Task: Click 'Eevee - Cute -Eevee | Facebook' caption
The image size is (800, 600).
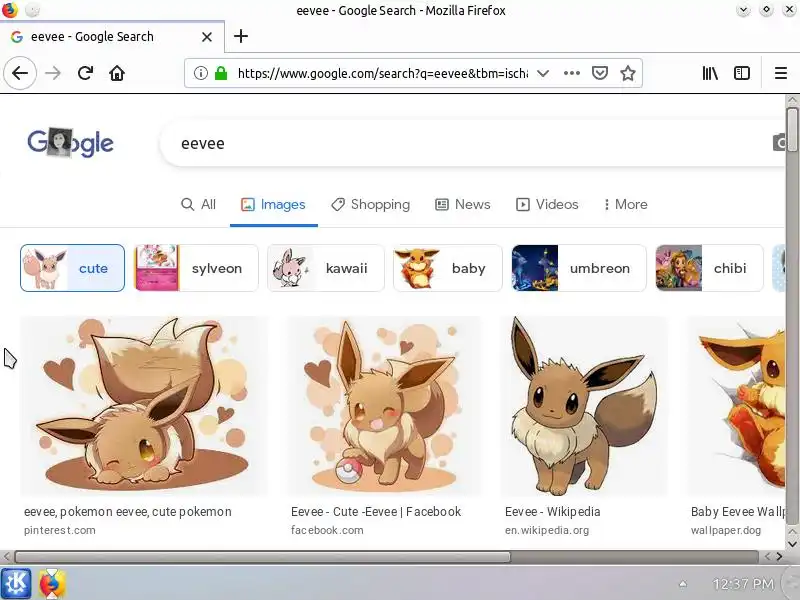Action: click(x=376, y=512)
